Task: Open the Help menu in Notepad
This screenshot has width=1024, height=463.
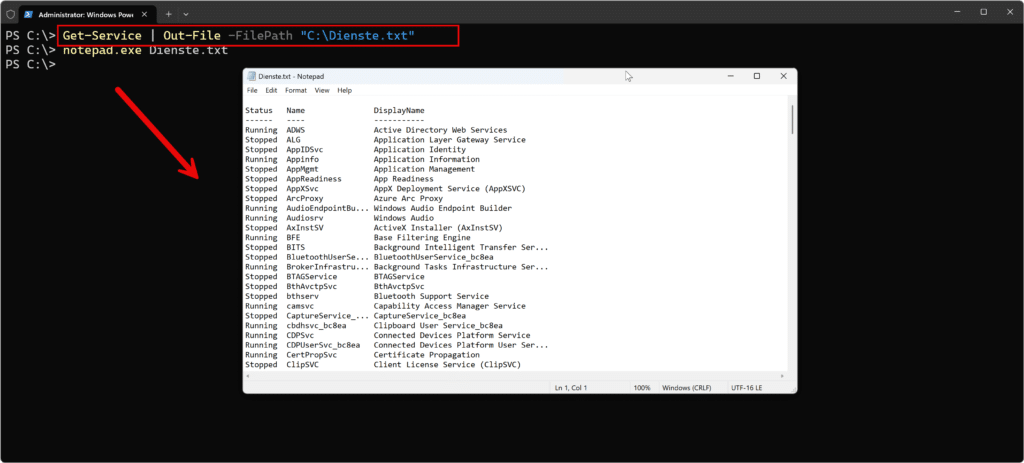Action: (x=345, y=90)
